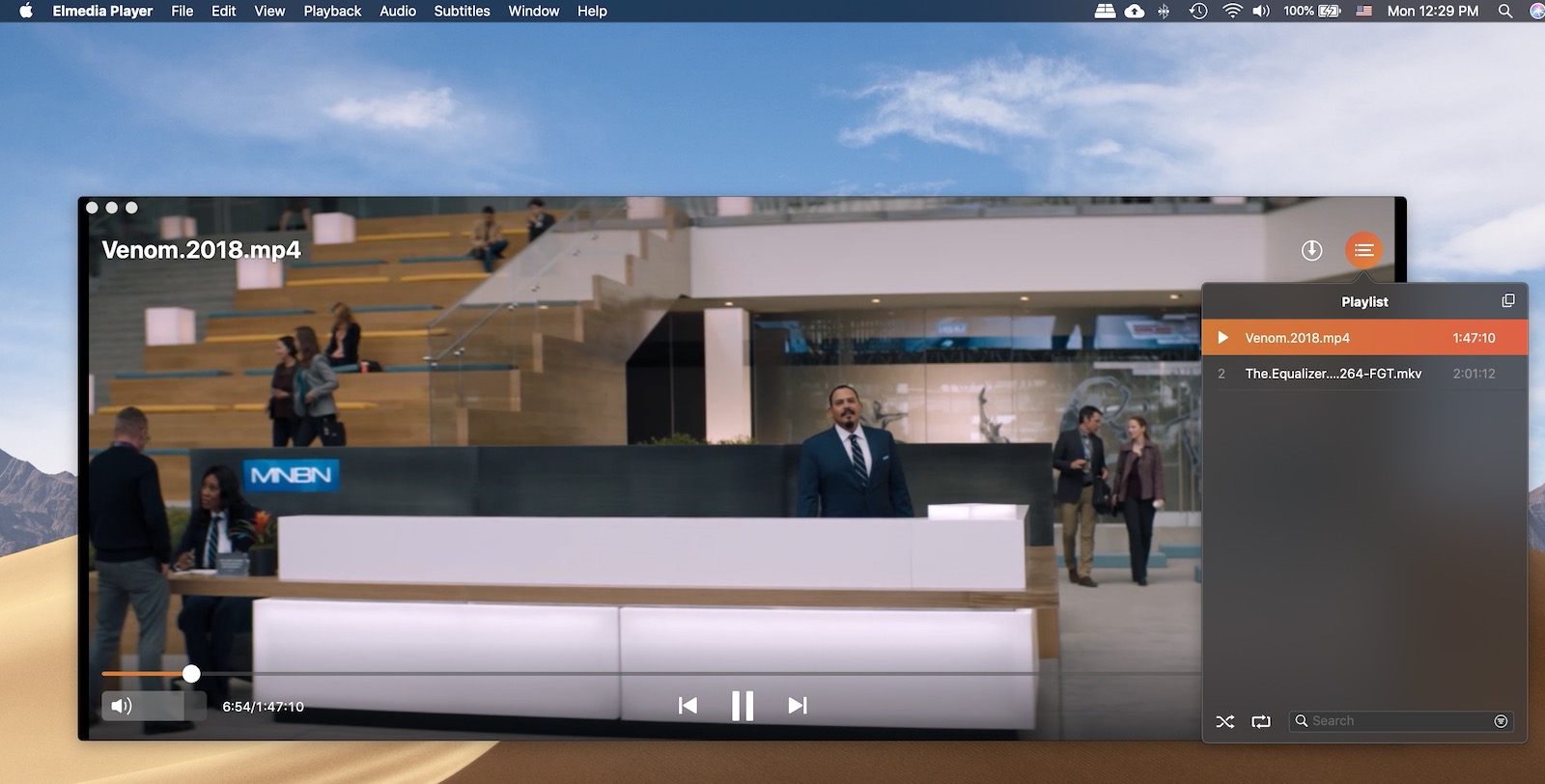The width and height of the screenshot is (1545, 784).
Task: Open the Subtitles menu
Action: [x=462, y=11]
